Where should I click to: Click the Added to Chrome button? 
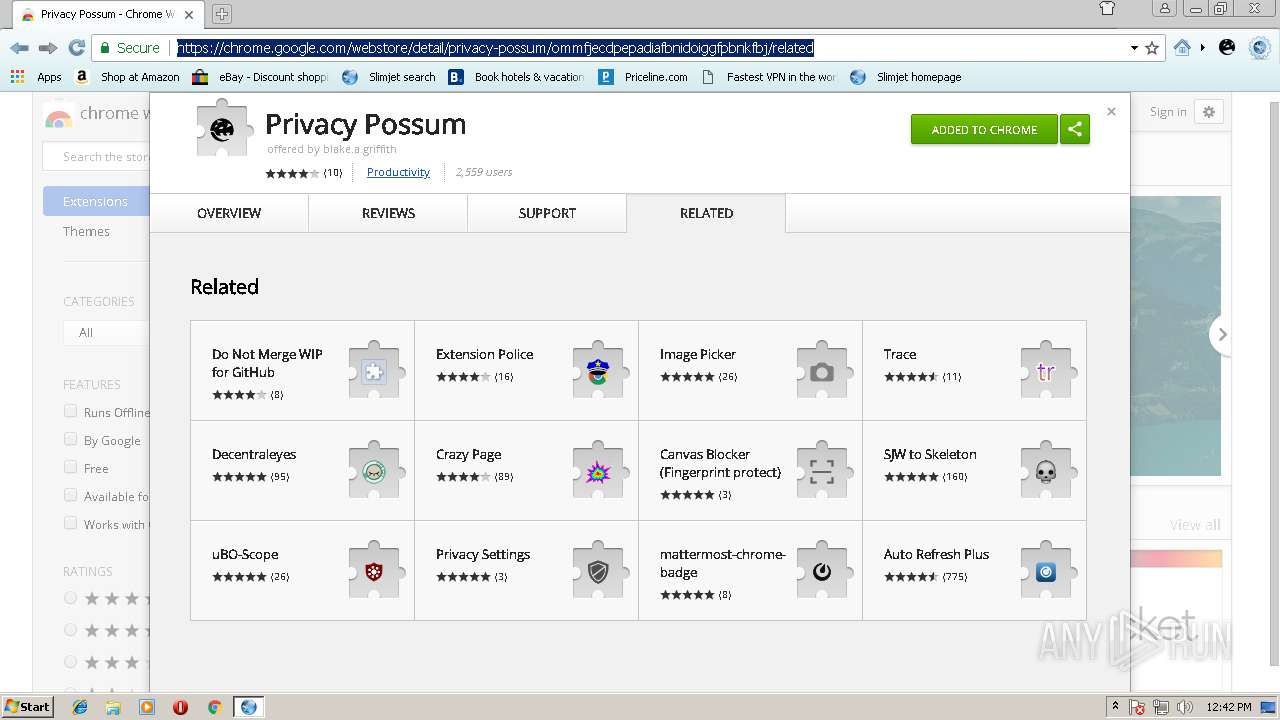coord(984,129)
